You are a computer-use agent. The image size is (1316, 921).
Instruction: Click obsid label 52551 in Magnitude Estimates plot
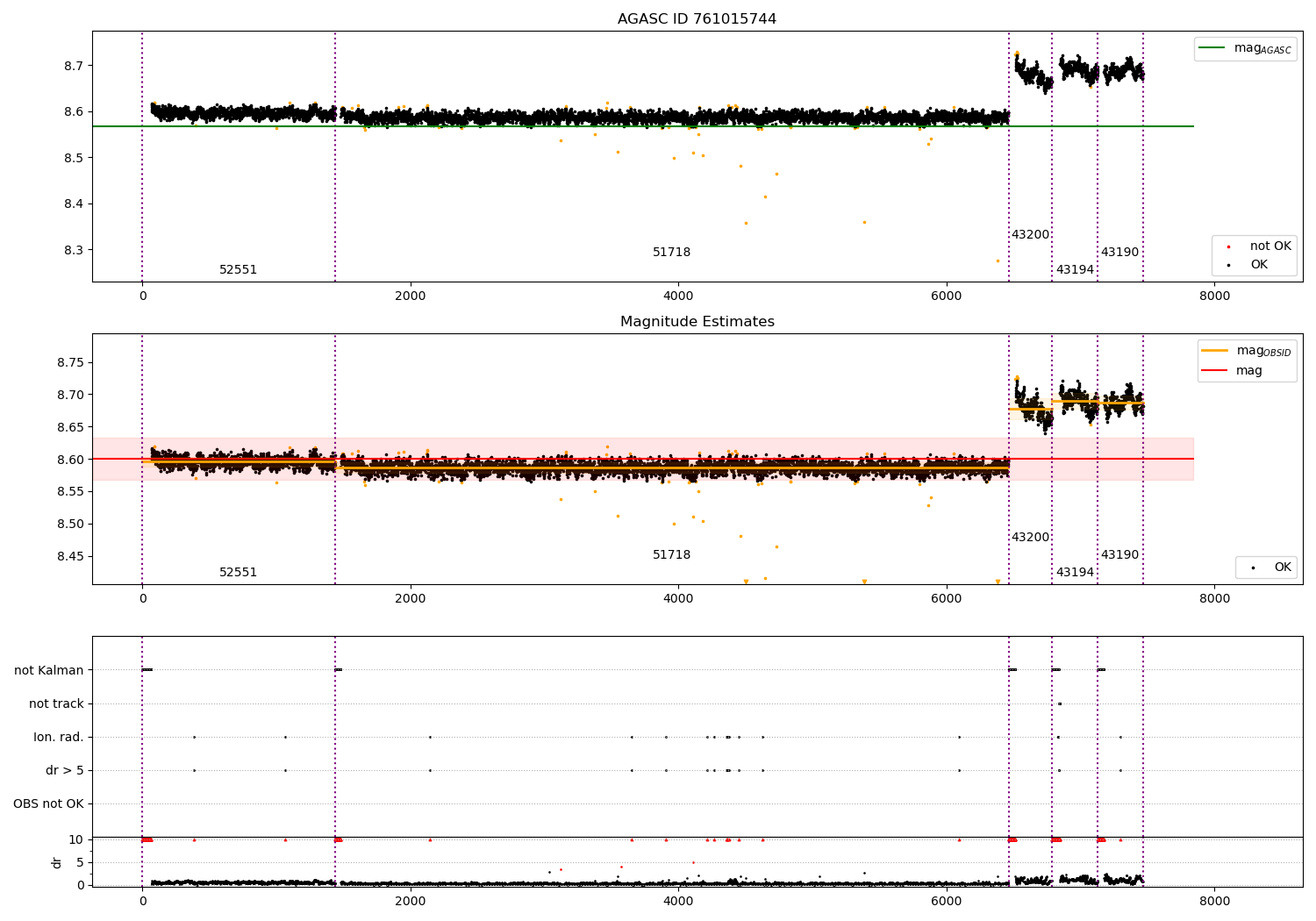point(239,573)
